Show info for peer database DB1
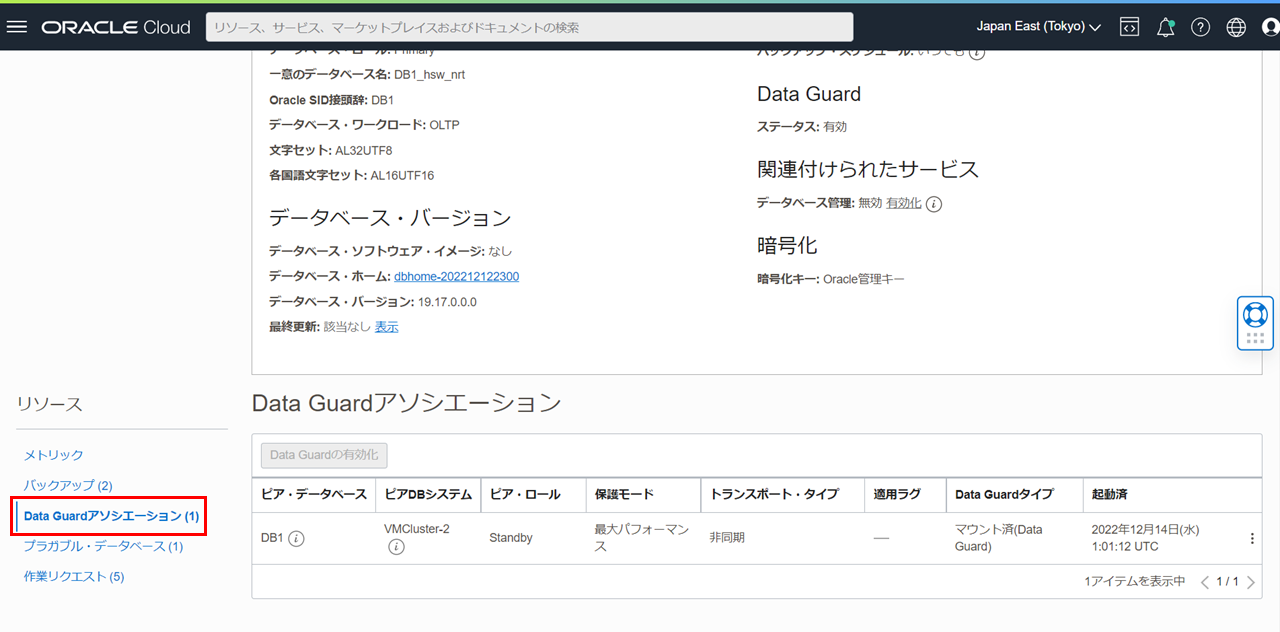1280x632 pixels. 296,538
